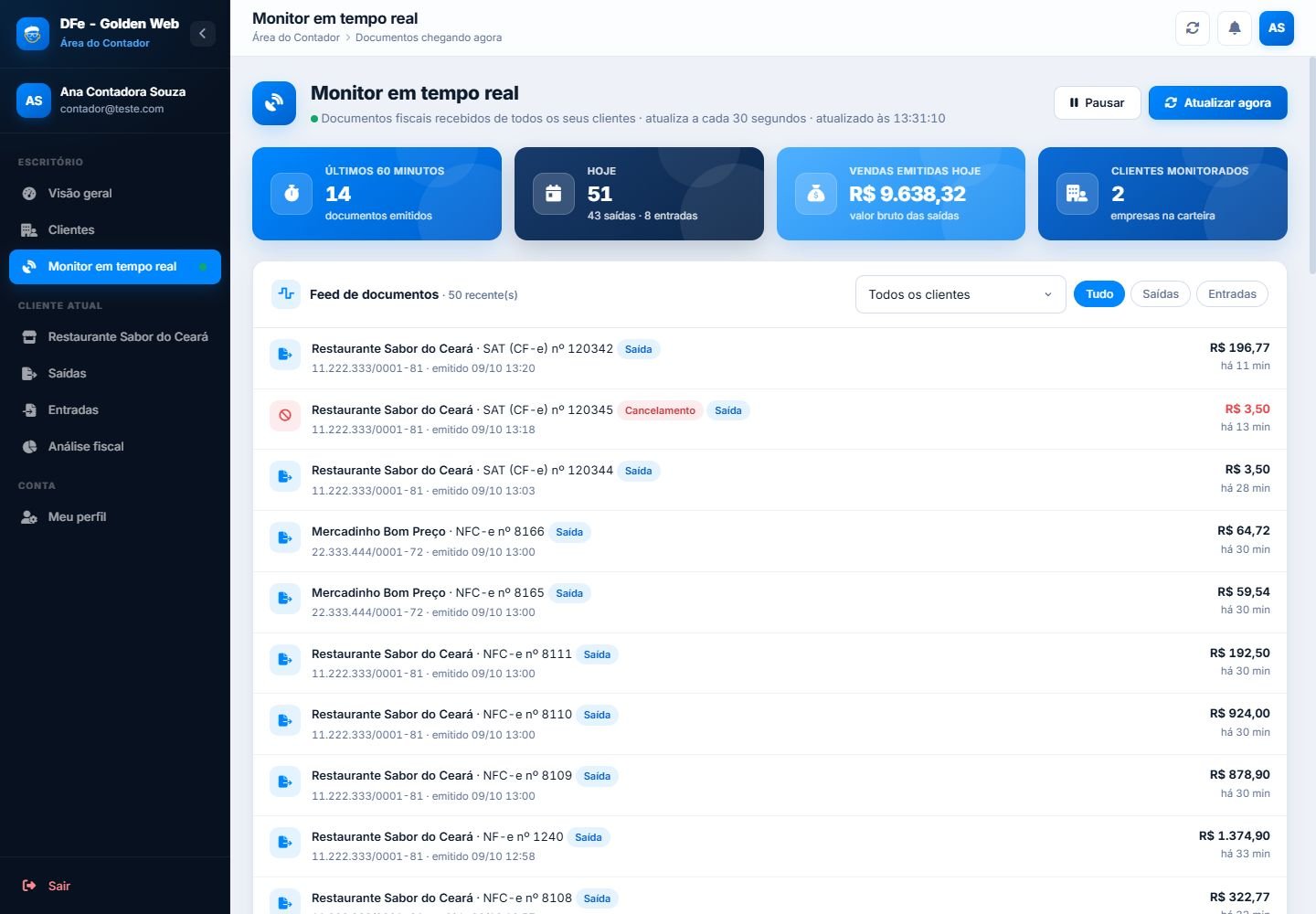Click the Ana Contadora Souza profile block
The width and height of the screenshot is (1316, 914).
115,101
